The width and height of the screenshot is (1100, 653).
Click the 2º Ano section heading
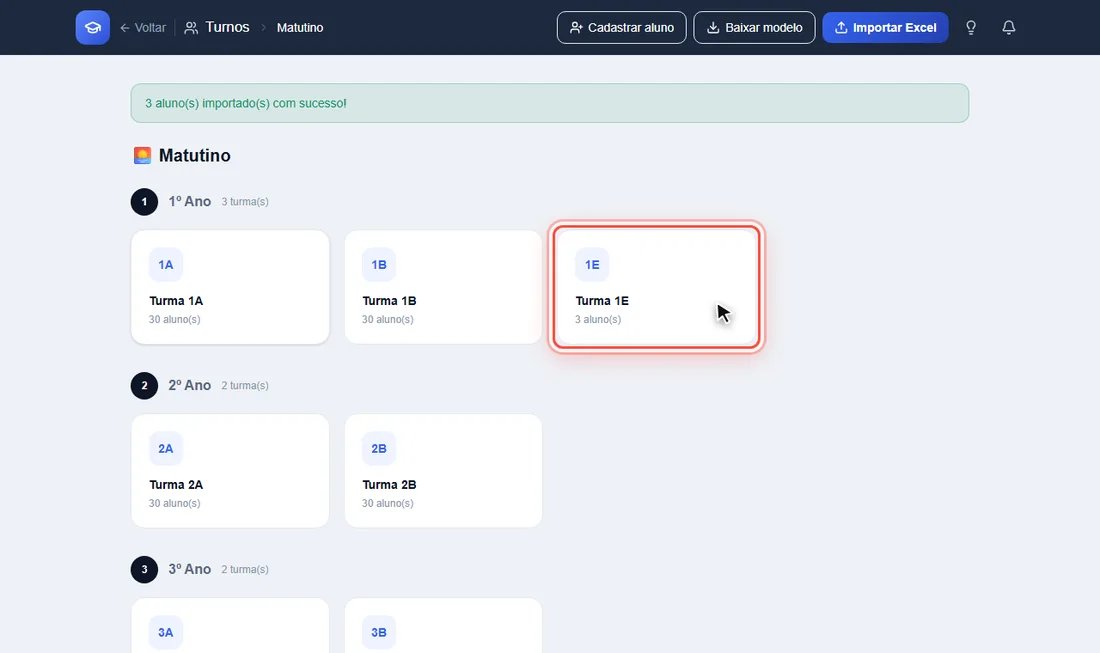(x=189, y=385)
